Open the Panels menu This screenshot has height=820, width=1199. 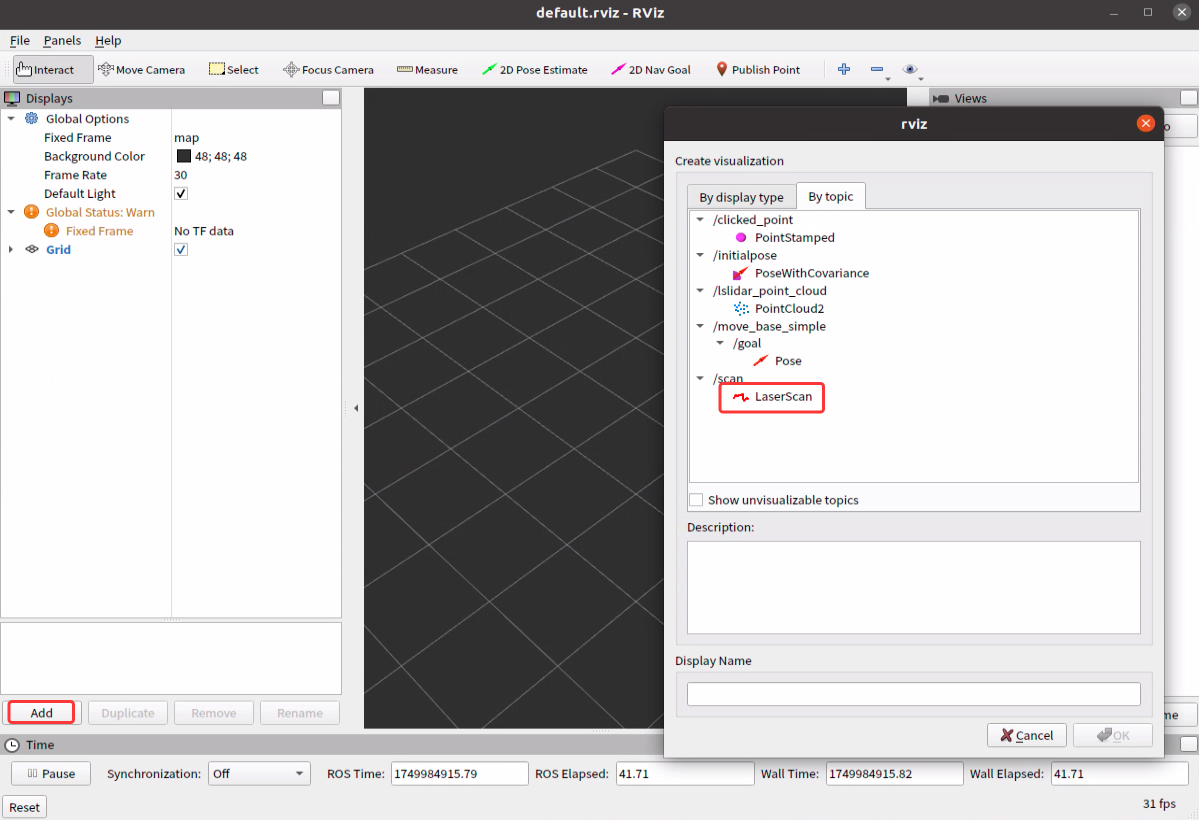62,40
